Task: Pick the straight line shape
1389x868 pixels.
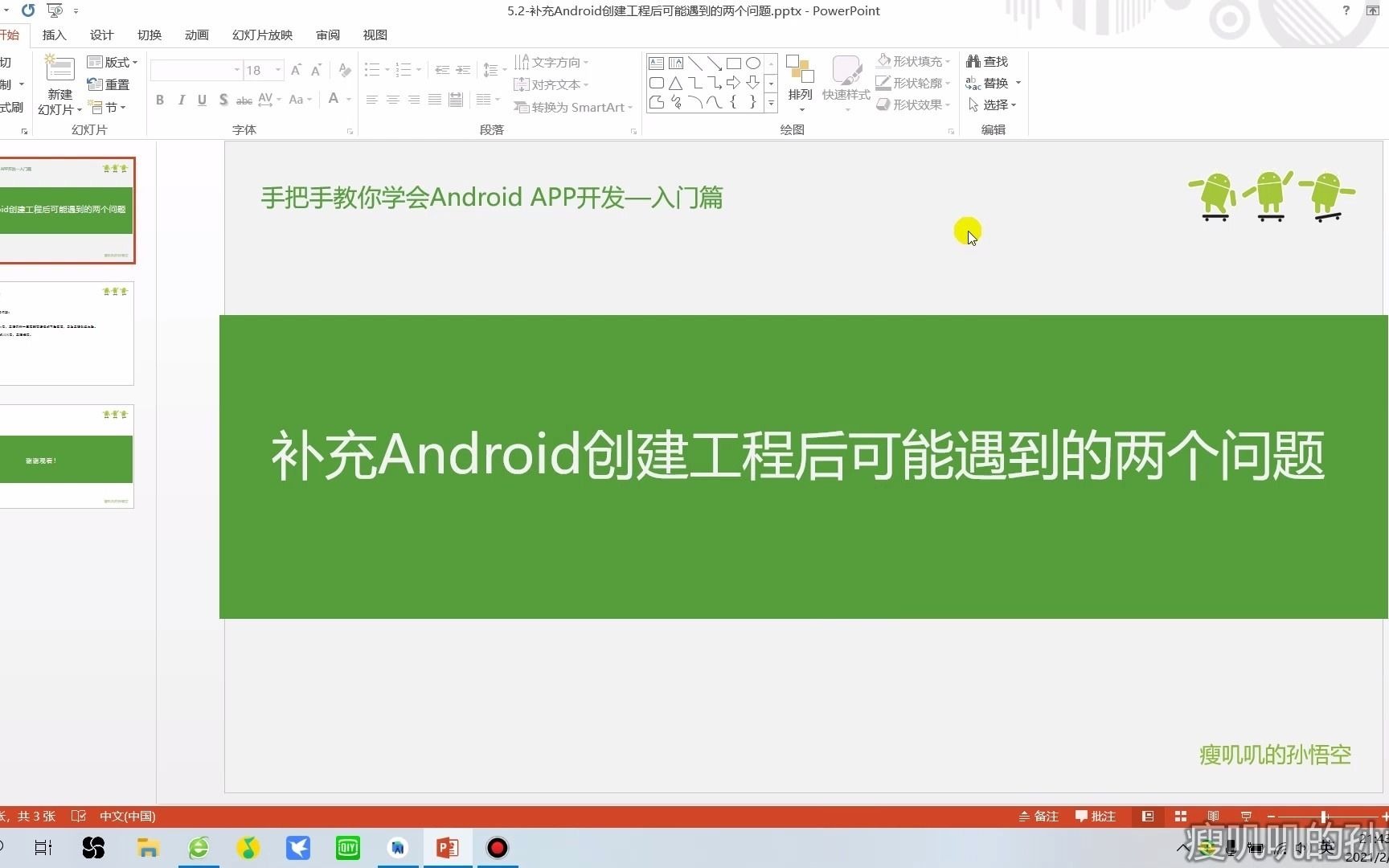Action: 695,63
